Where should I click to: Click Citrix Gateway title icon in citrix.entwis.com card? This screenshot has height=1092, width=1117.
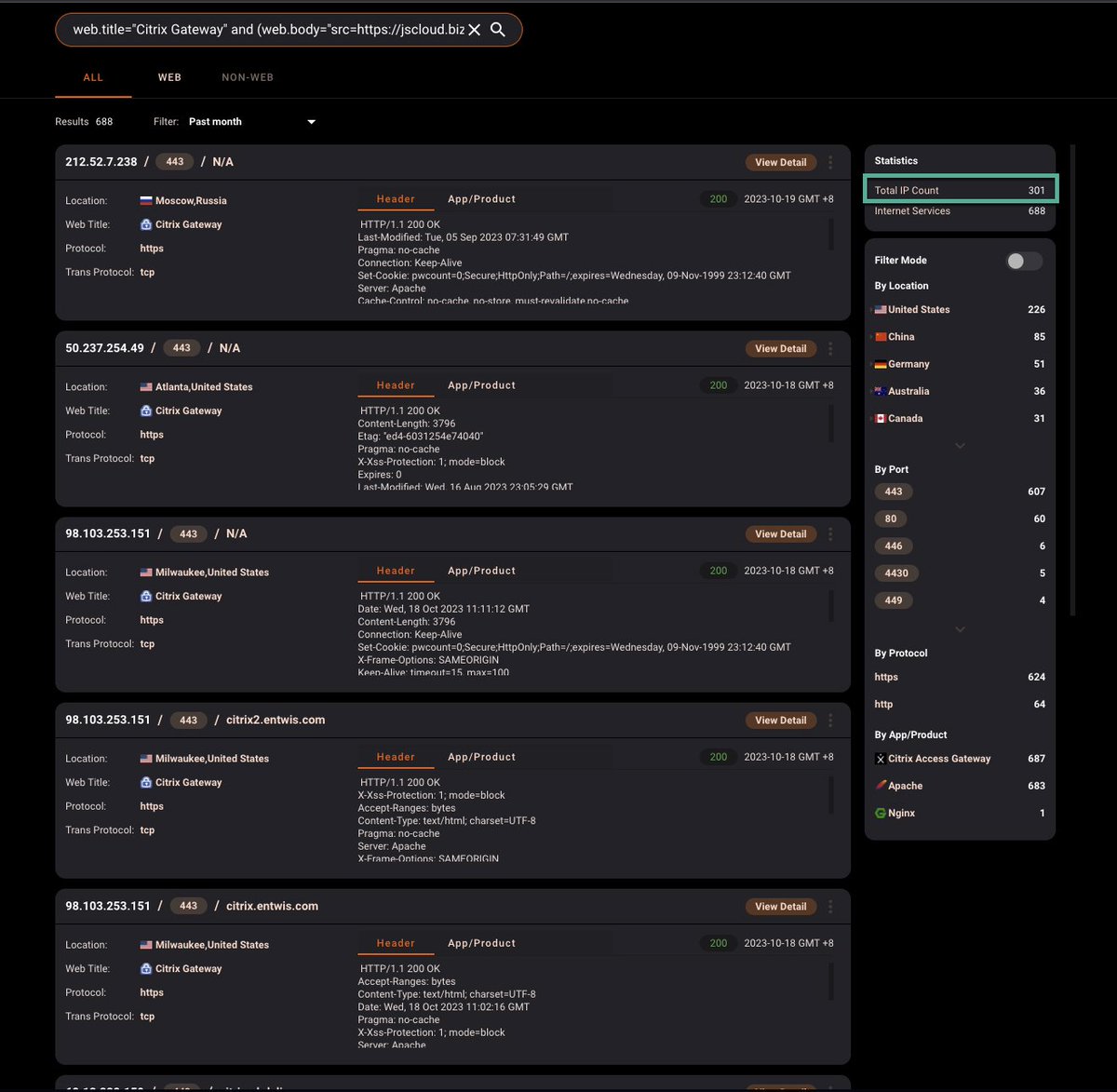[x=146, y=969]
